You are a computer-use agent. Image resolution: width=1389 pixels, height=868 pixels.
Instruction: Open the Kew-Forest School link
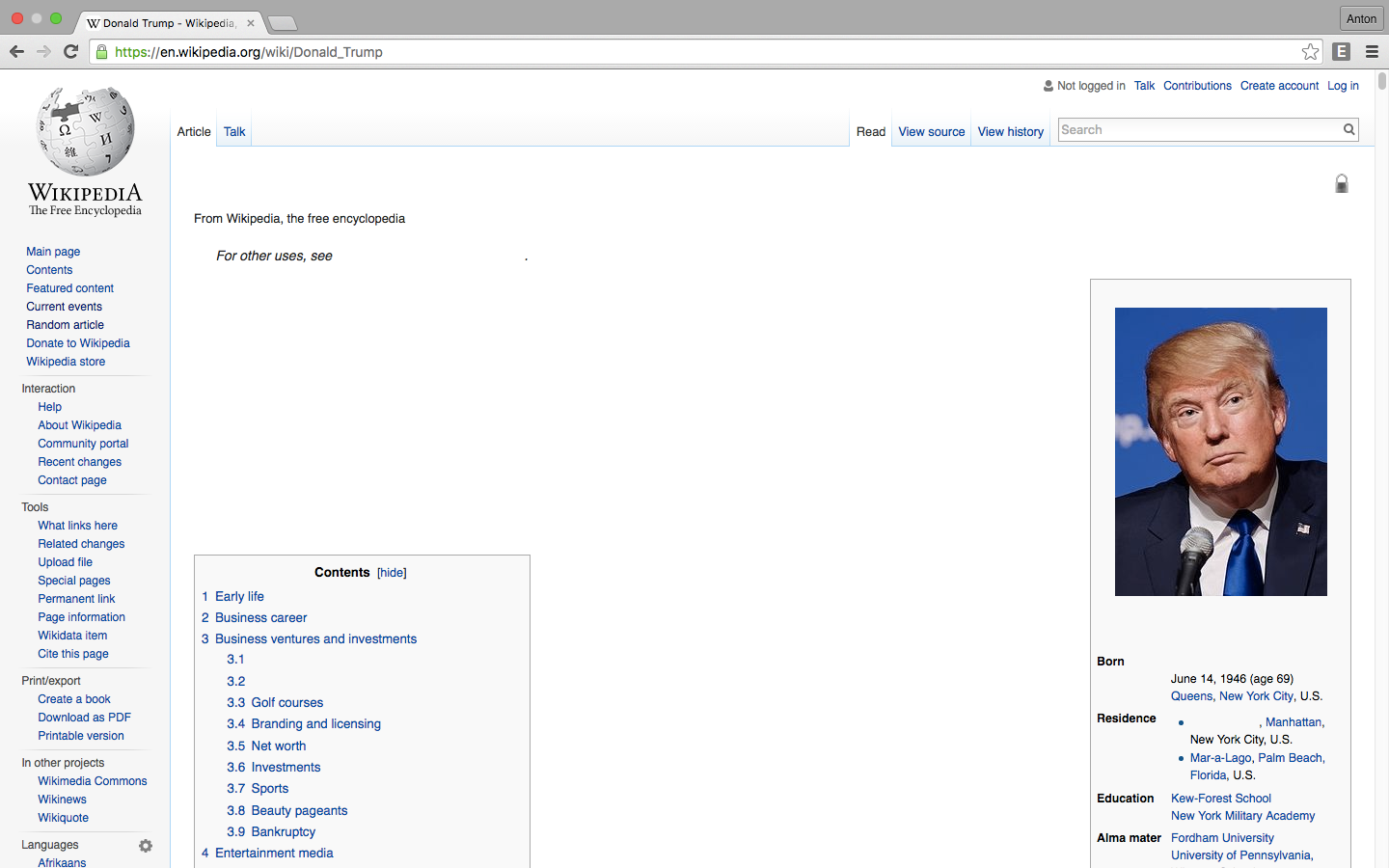coord(1221,799)
